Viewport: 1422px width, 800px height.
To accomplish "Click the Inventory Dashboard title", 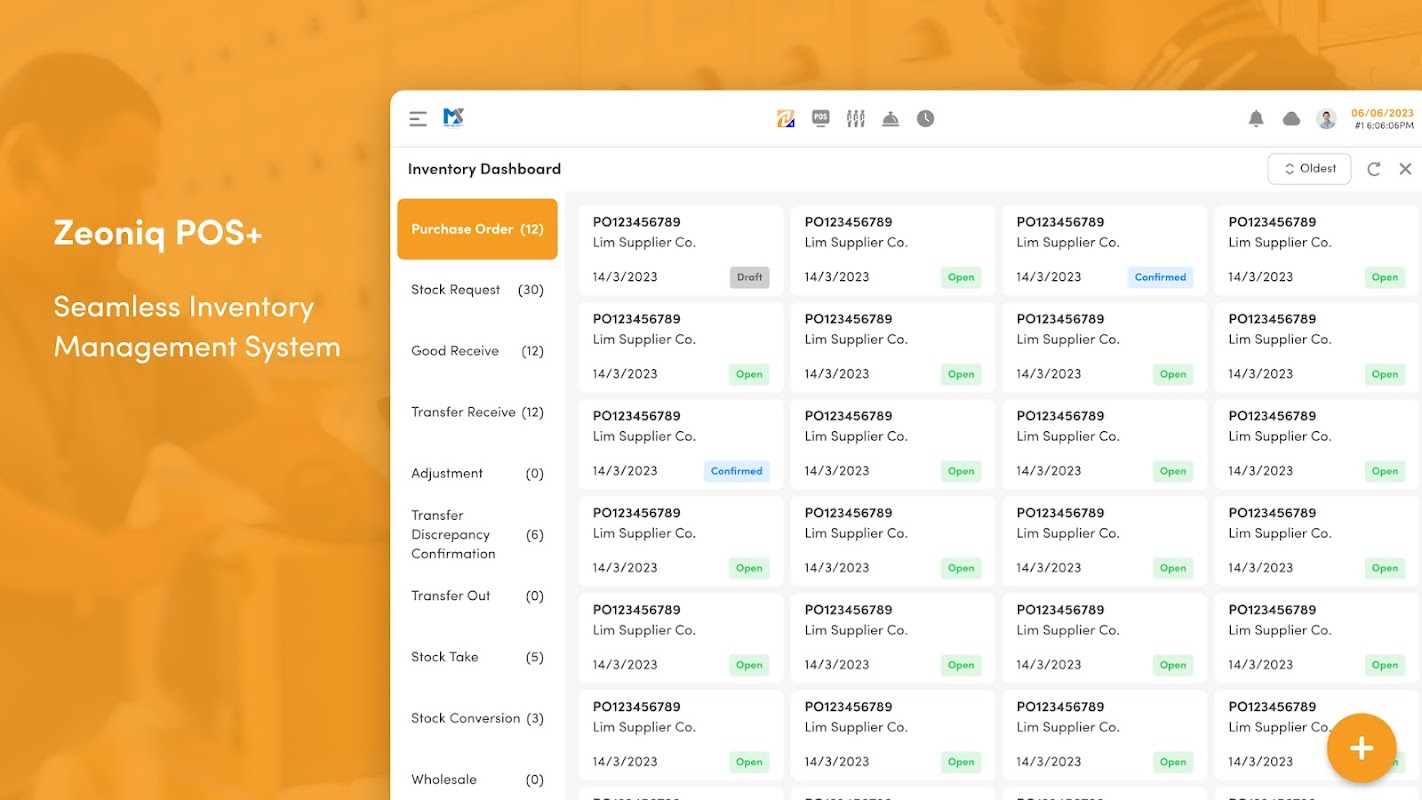I will point(484,169).
